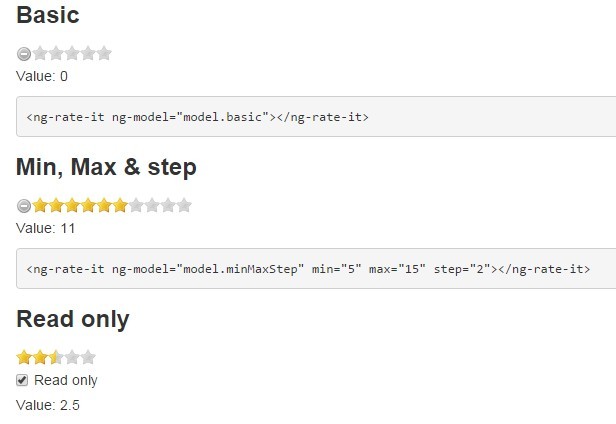Click the 'Basic' section heading
The width and height of the screenshot is (616, 424).
[x=48, y=16]
